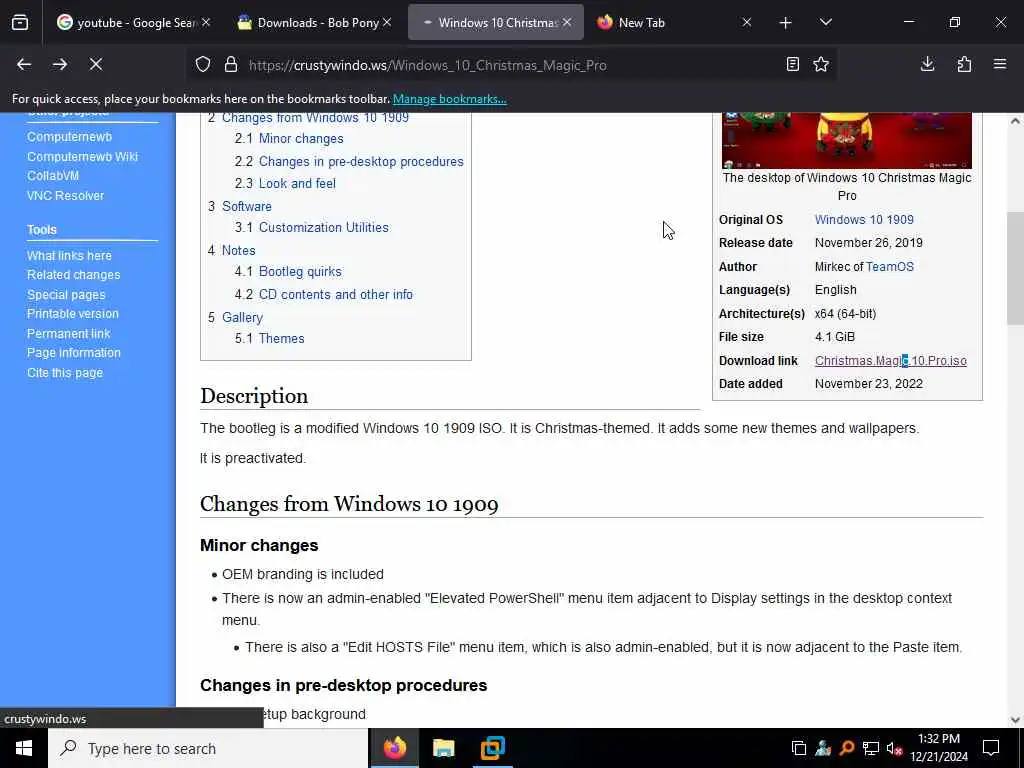Bookmark this page with the star

821,64
